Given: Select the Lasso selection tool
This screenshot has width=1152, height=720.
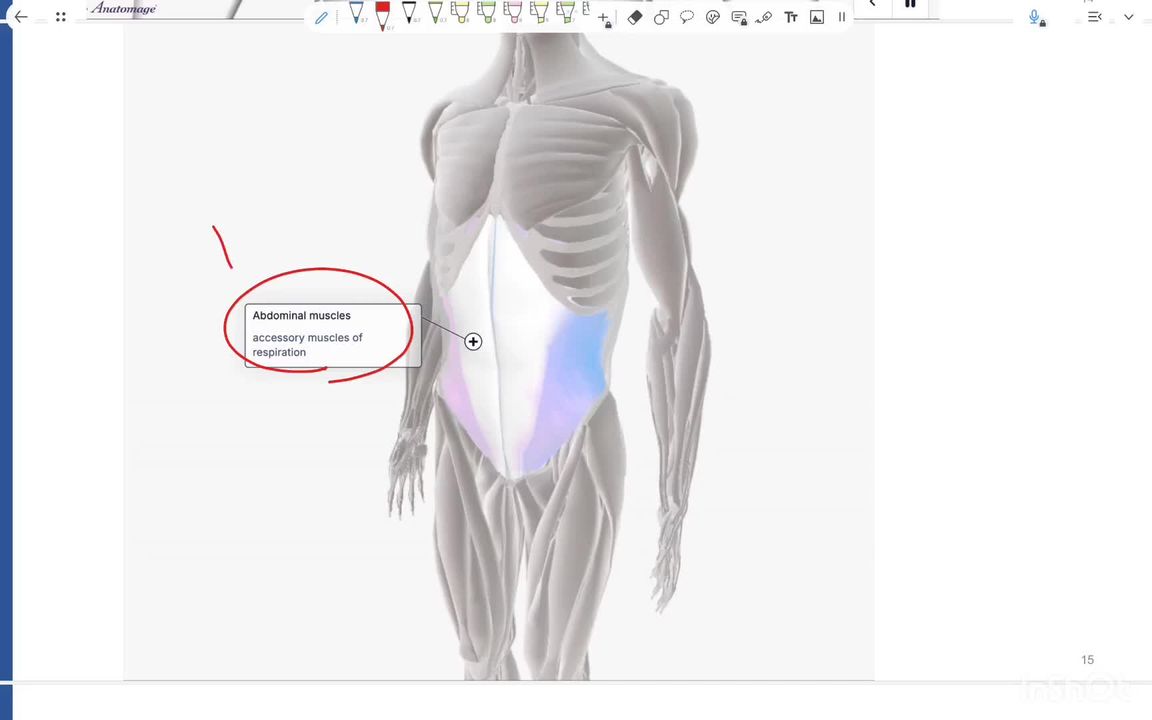Looking at the screenshot, I should click(661, 17).
